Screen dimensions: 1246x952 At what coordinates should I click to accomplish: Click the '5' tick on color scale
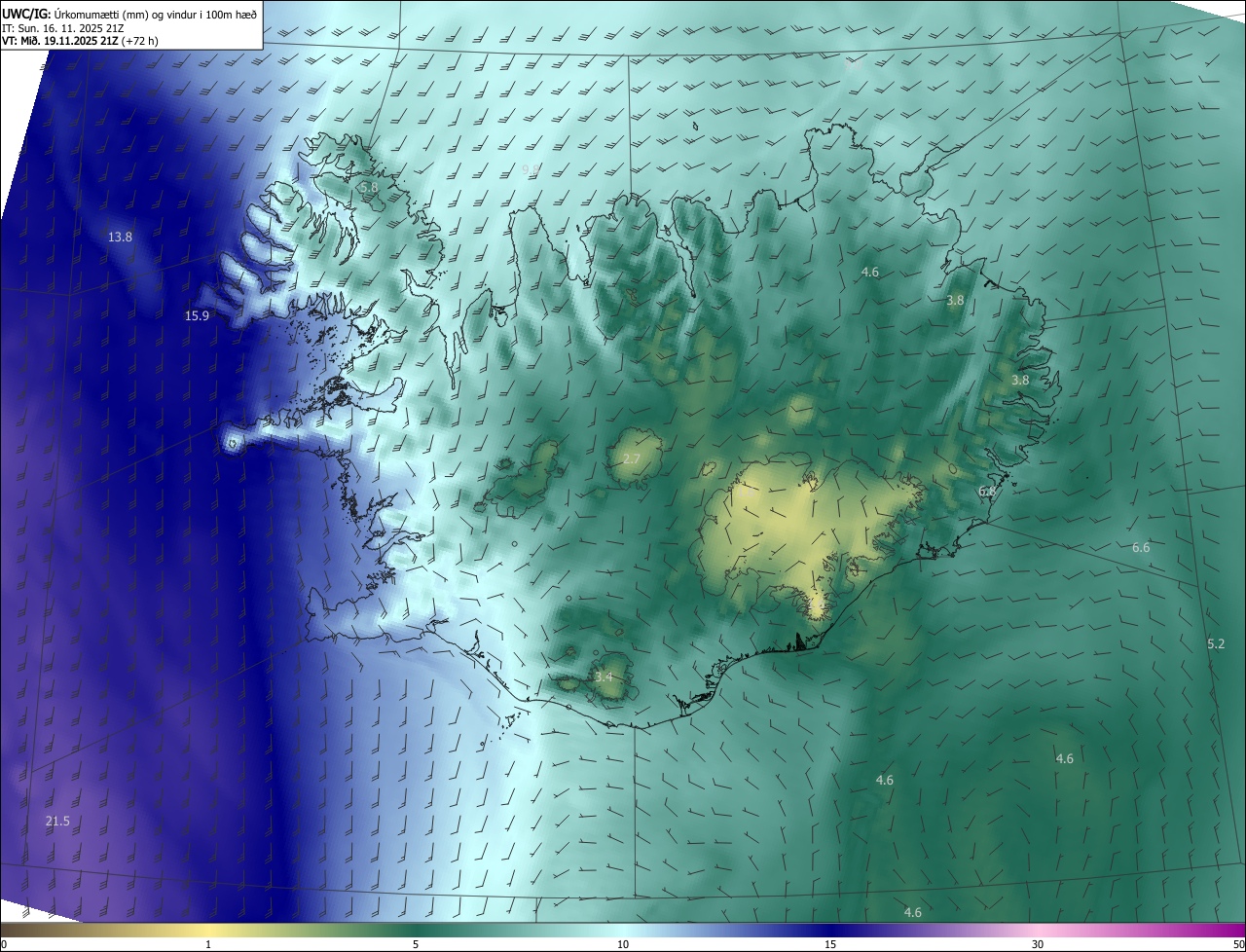(x=416, y=944)
